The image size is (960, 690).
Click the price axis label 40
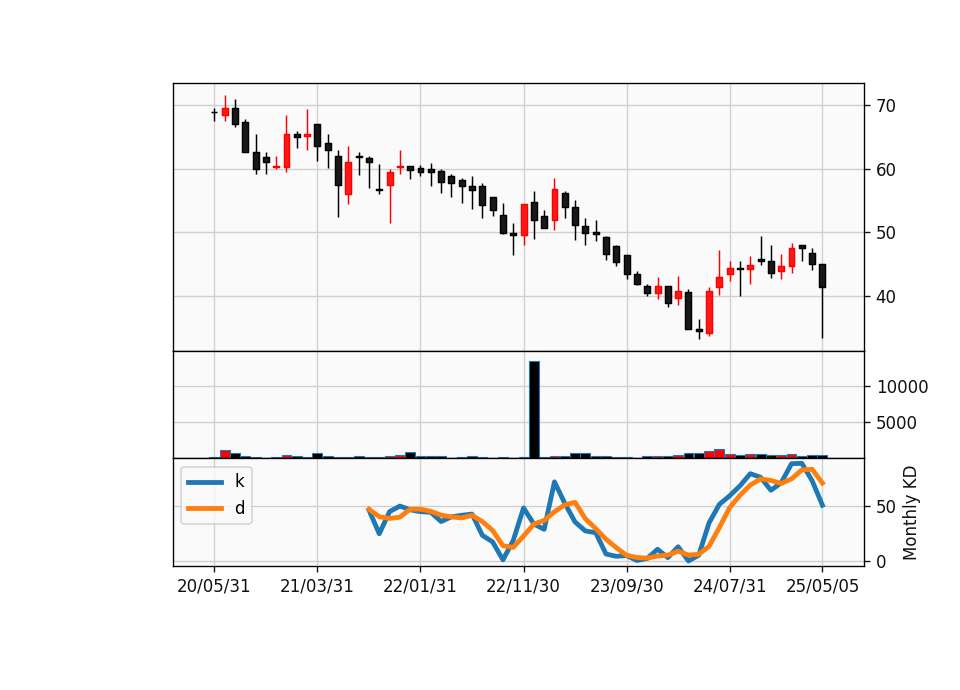click(x=886, y=297)
